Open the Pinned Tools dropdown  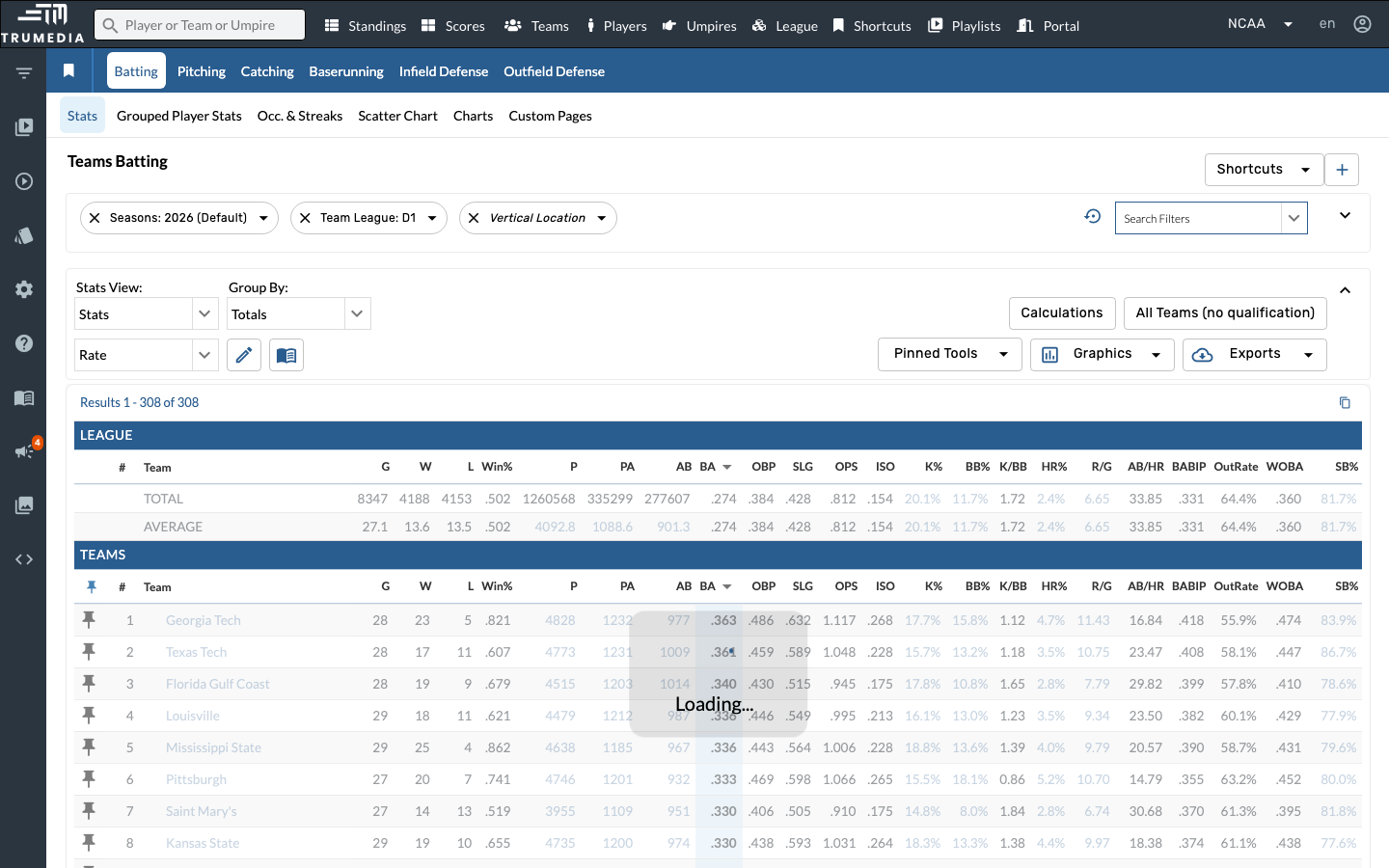pyautogui.click(x=950, y=354)
